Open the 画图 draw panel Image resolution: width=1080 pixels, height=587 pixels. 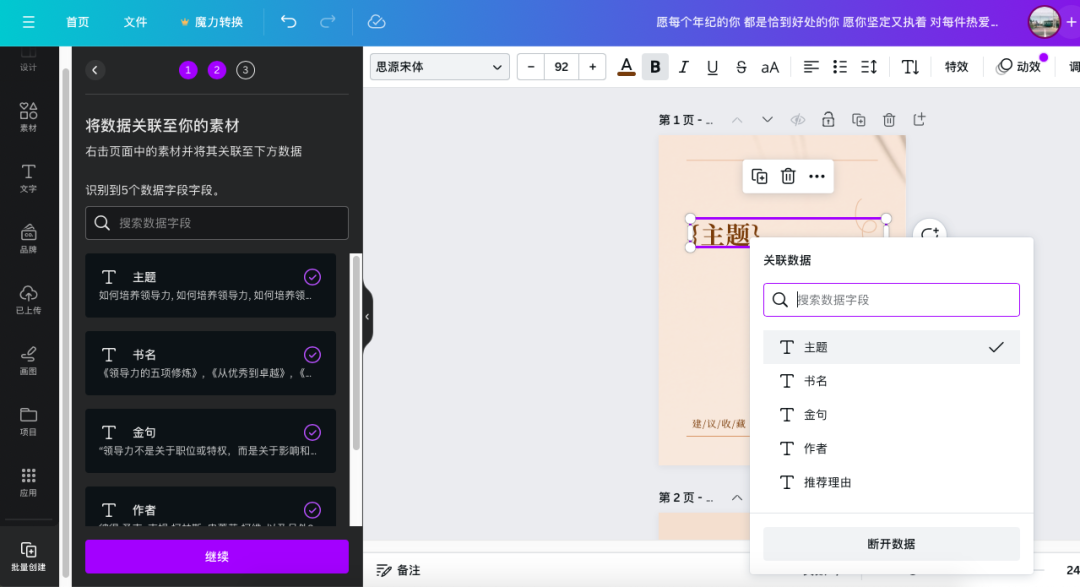(x=28, y=360)
